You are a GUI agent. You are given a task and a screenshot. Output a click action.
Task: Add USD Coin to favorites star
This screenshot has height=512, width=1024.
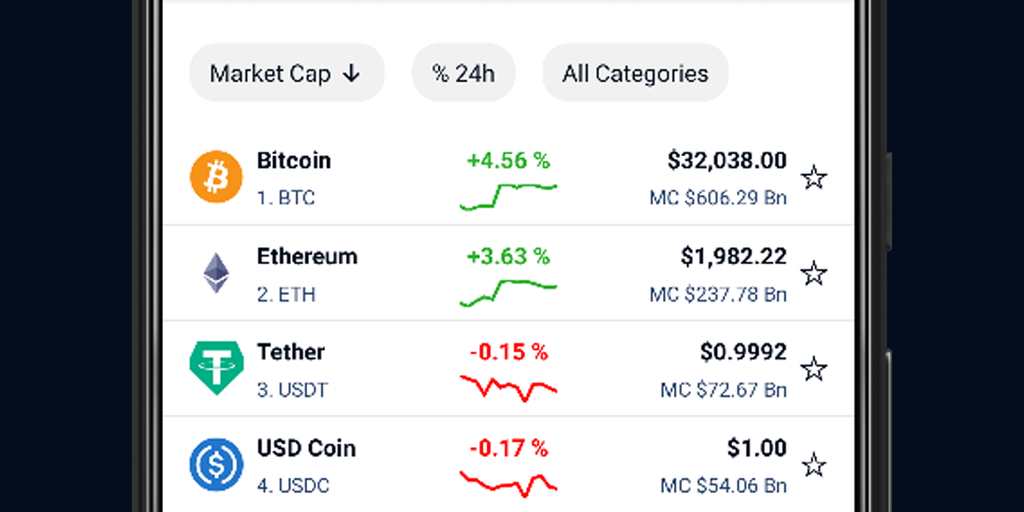tap(815, 464)
